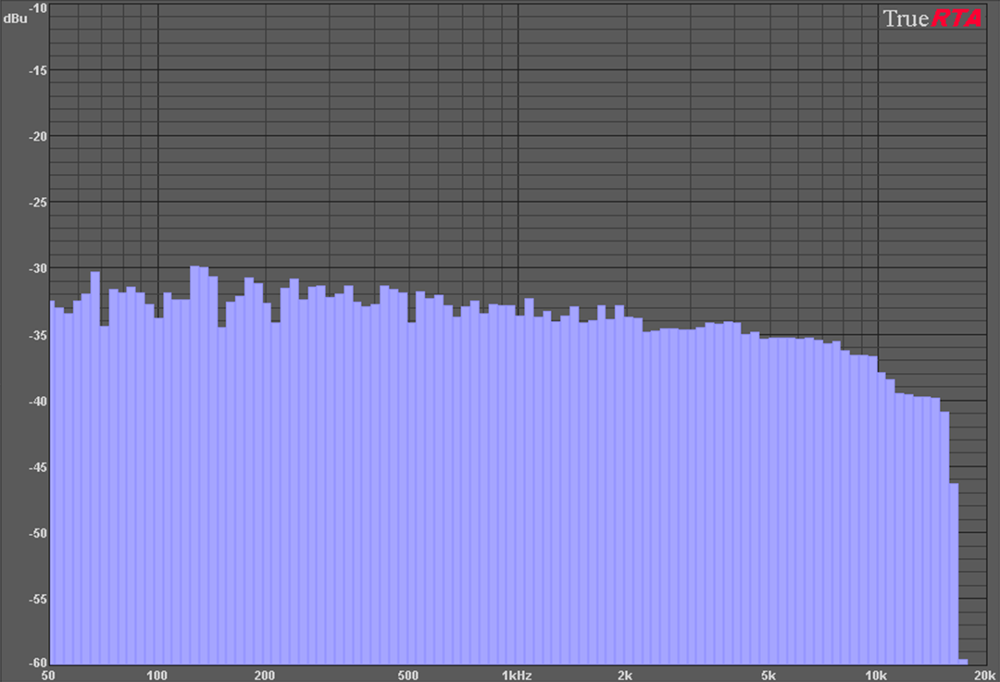The width and height of the screenshot is (1000, 682).
Task: Click the 1kHz frequency axis label
Action: (517, 675)
